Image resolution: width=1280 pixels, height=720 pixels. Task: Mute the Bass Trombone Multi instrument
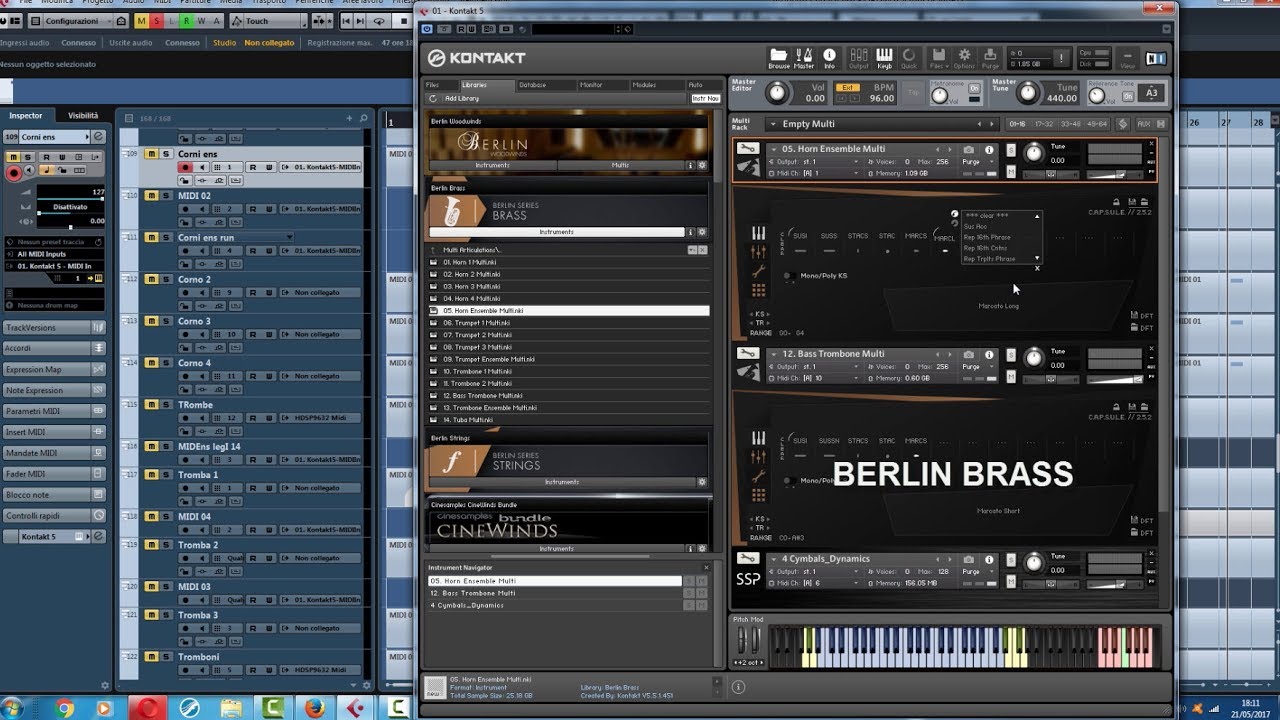point(1011,377)
